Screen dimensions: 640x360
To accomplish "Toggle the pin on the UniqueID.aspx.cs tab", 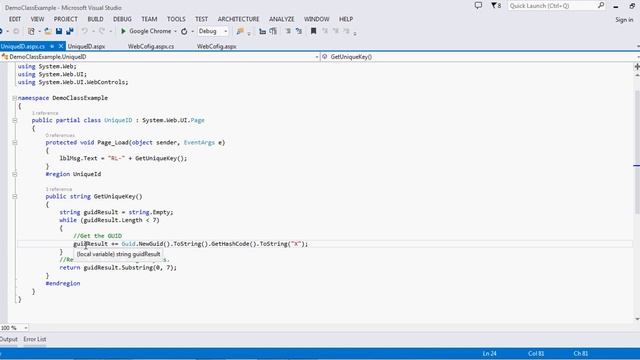I will click(52, 46).
